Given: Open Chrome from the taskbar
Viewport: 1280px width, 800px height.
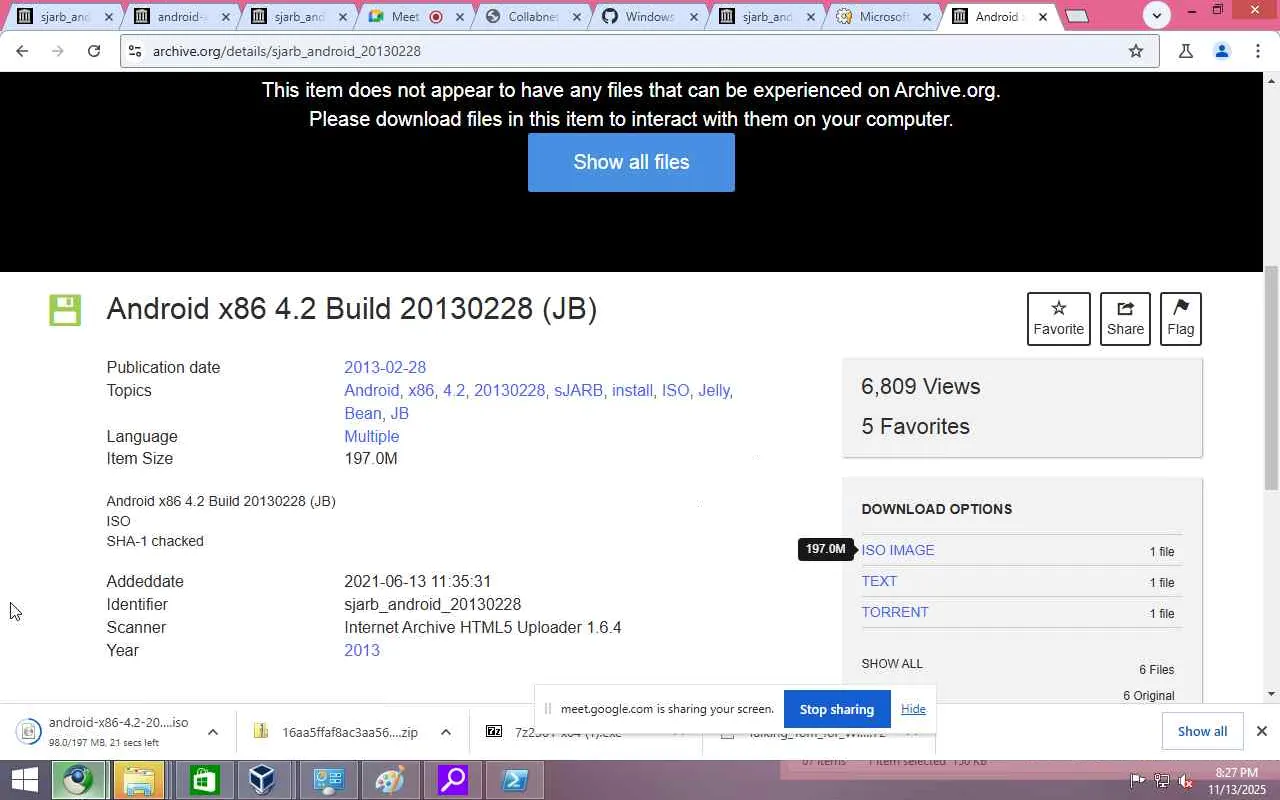Looking at the screenshot, I should coord(79,780).
